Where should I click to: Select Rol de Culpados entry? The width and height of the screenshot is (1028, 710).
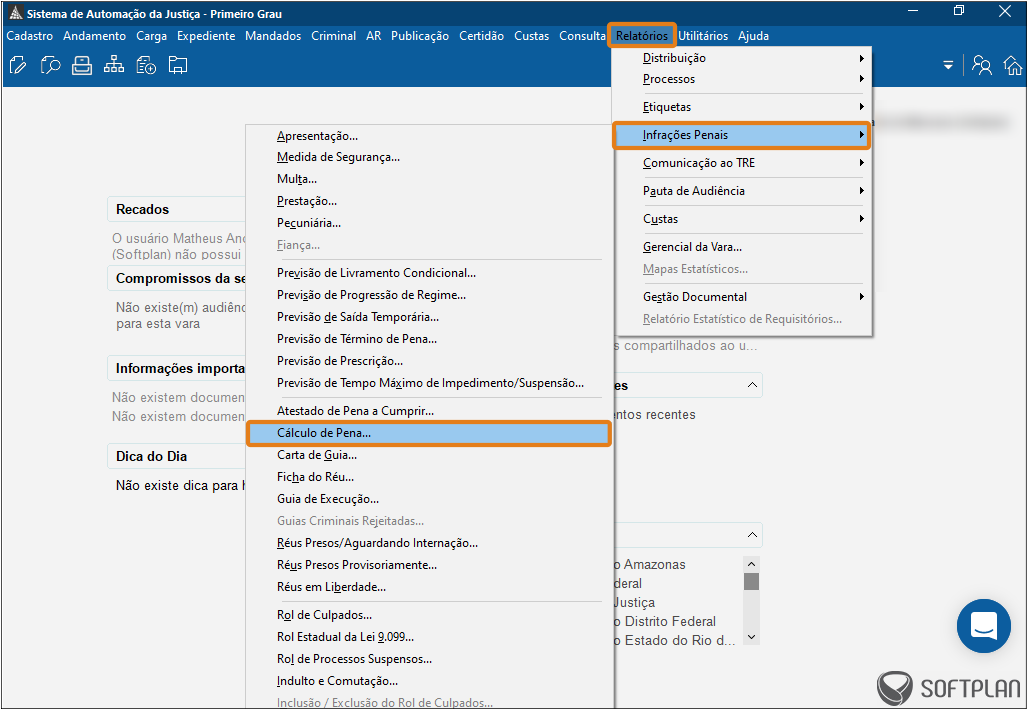[x=429, y=615]
